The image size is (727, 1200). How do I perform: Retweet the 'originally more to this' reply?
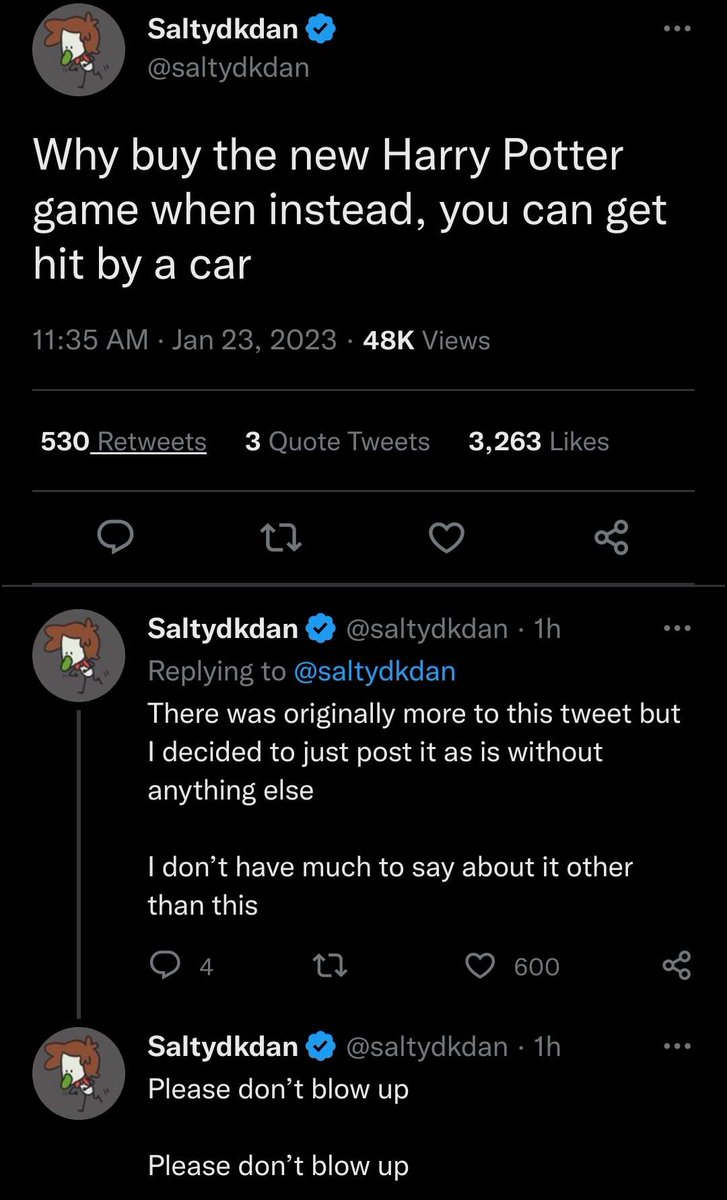[331, 966]
